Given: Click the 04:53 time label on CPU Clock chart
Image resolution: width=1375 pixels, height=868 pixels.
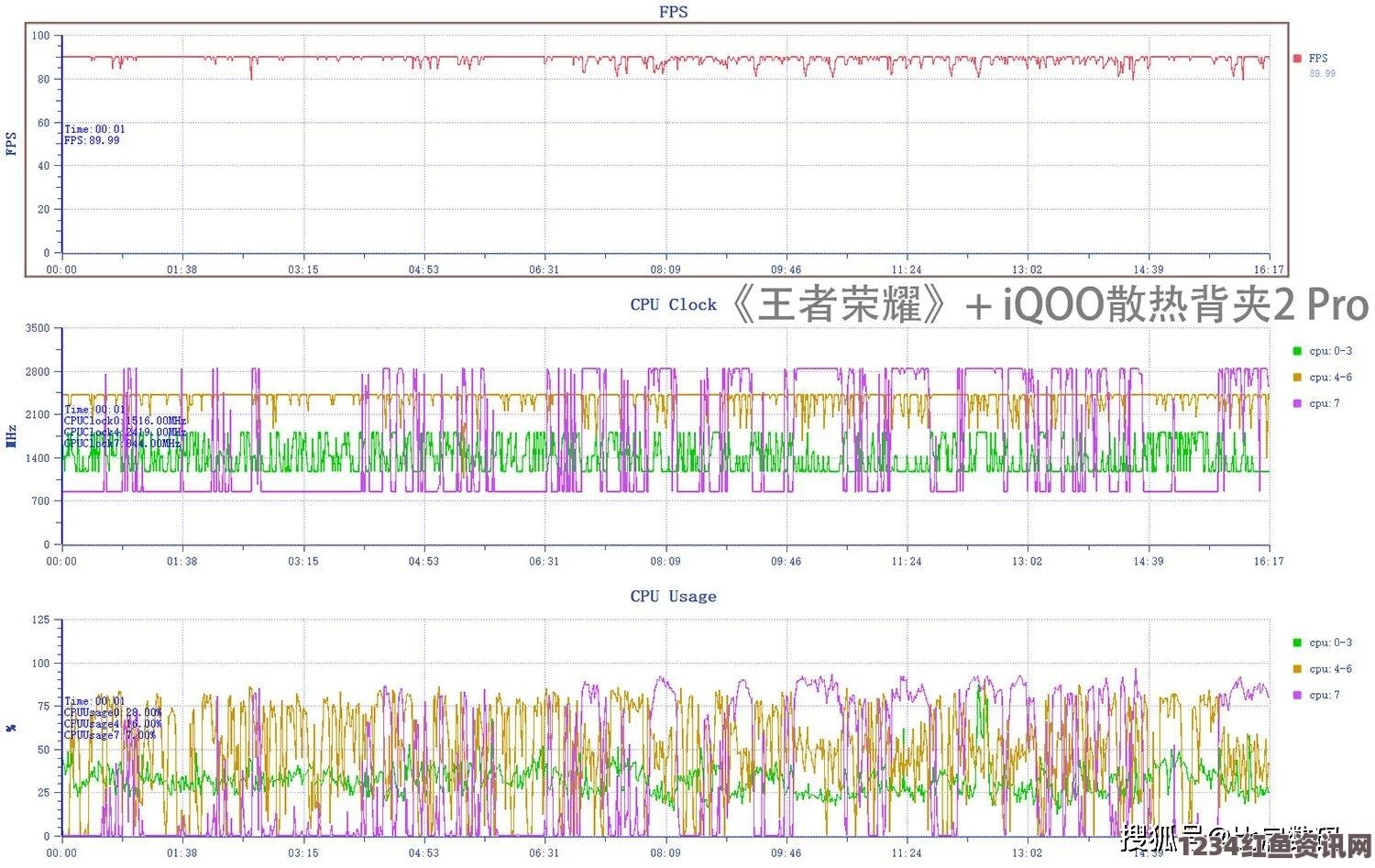Looking at the screenshot, I should pos(423,561).
